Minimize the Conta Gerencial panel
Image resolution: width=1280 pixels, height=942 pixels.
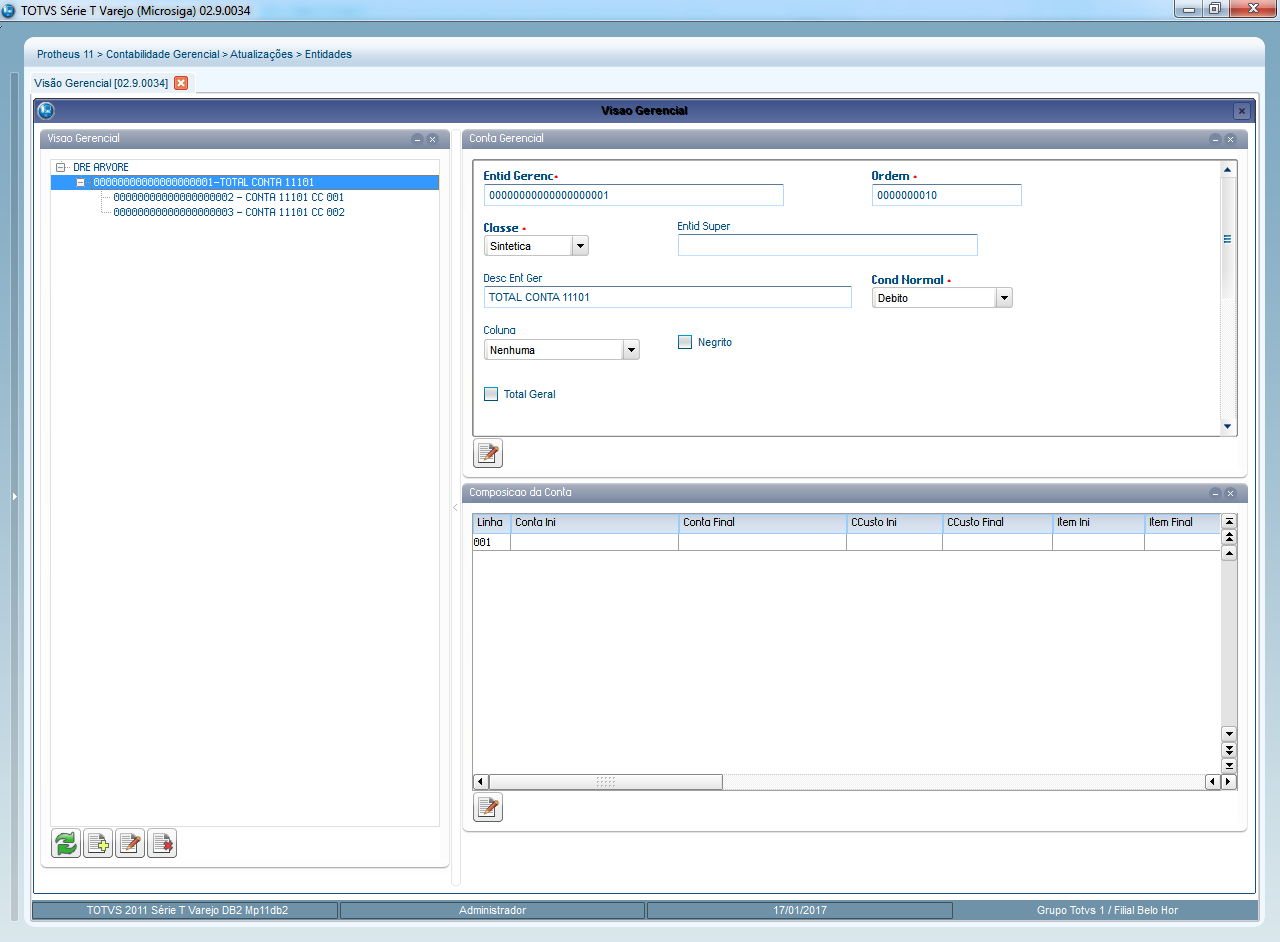coord(1215,139)
